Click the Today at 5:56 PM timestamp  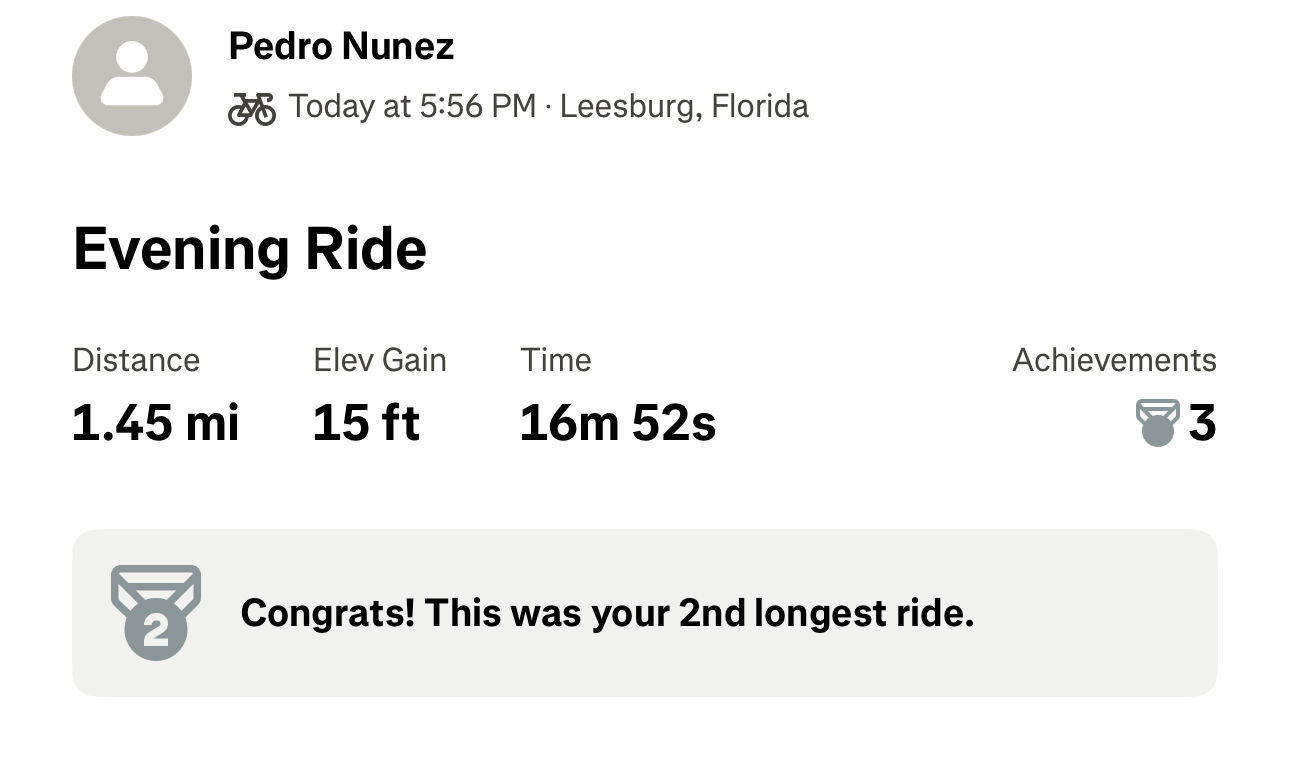(413, 106)
